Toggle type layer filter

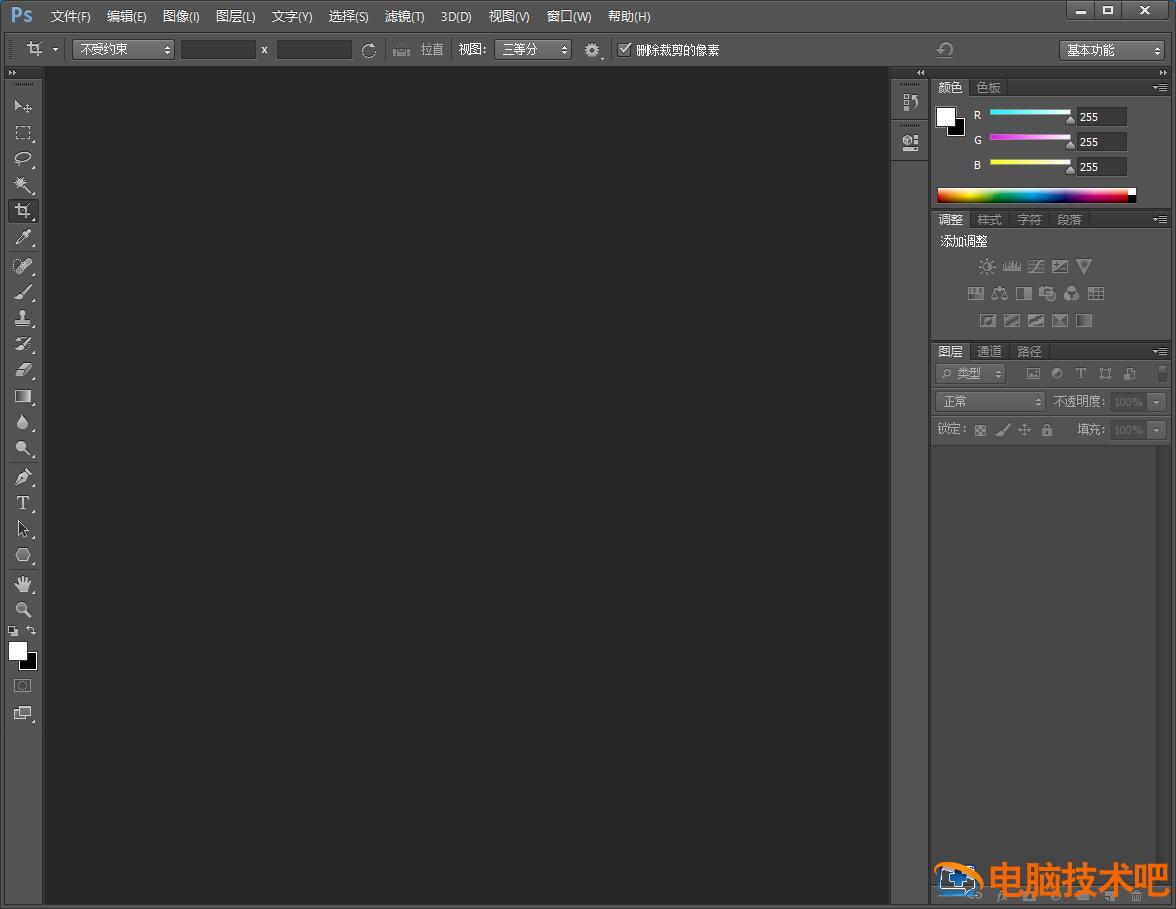(x=1081, y=373)
